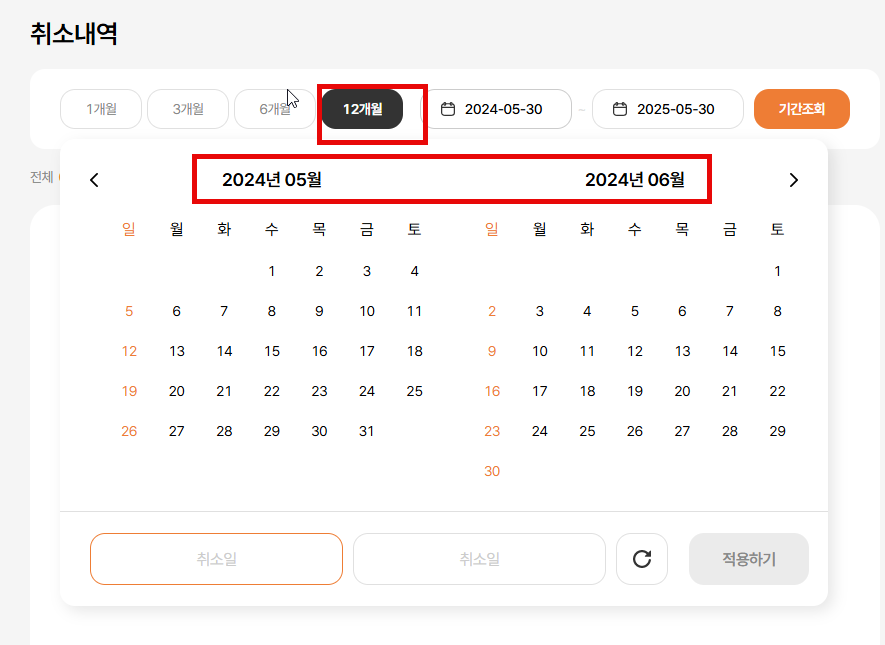Click the 2024년 05월 month heading
Image resolution: width=885 pixels, height=645 pixels.
[272, 180]
